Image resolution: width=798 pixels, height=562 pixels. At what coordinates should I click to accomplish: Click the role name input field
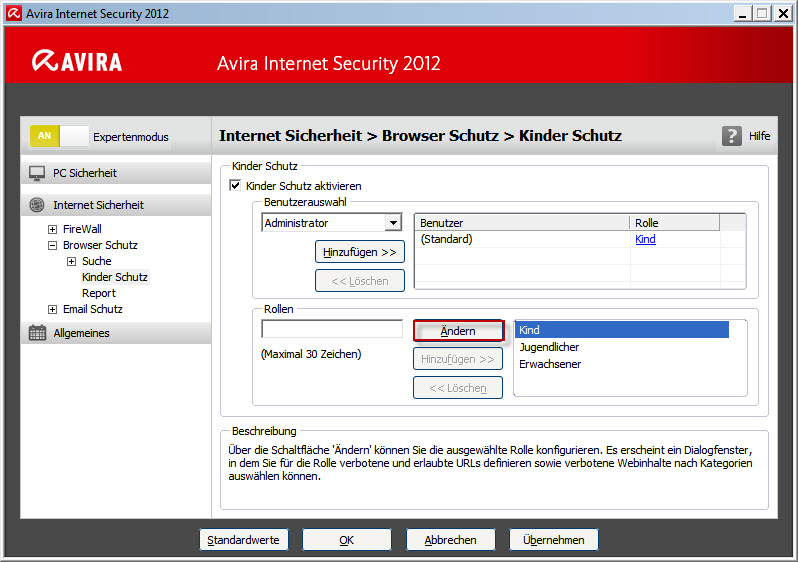332,329
